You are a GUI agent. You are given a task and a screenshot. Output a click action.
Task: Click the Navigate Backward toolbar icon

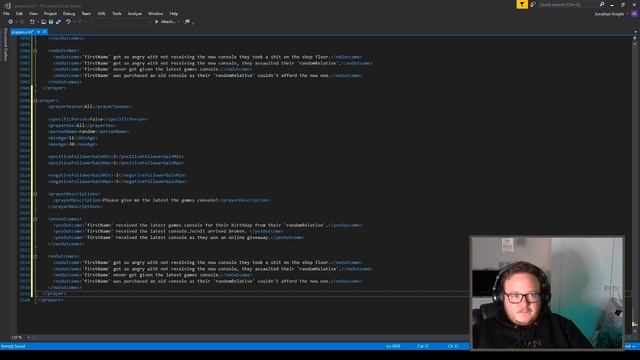[x=10, y=22]
